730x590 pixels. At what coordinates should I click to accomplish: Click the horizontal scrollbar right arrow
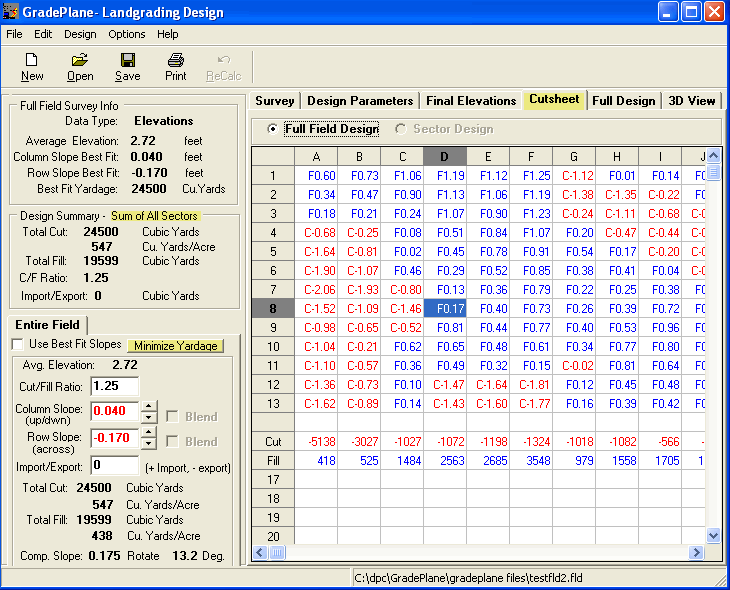[697, 553]
